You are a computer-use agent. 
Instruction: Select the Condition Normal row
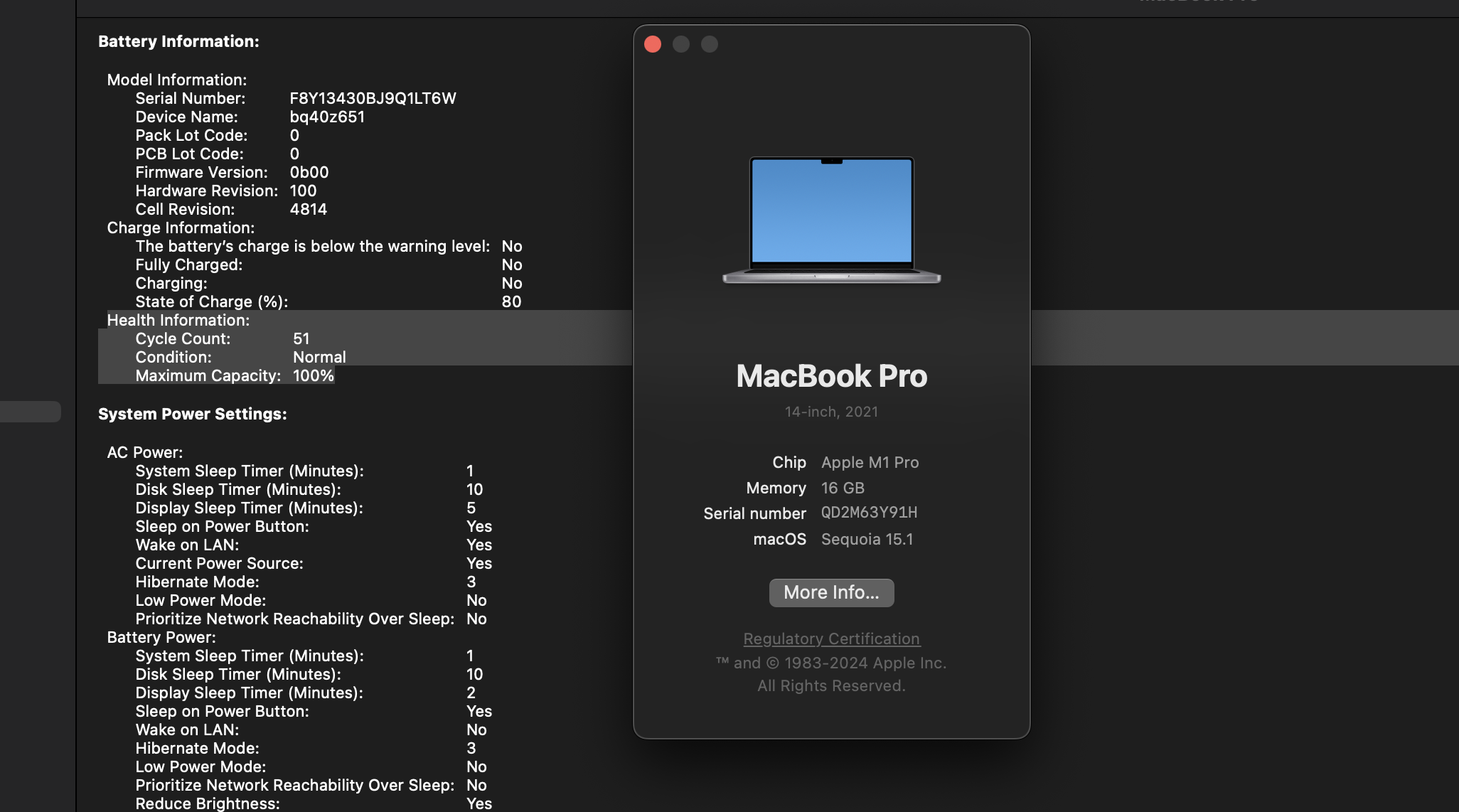pyautogui.click(x=240, y=357)
